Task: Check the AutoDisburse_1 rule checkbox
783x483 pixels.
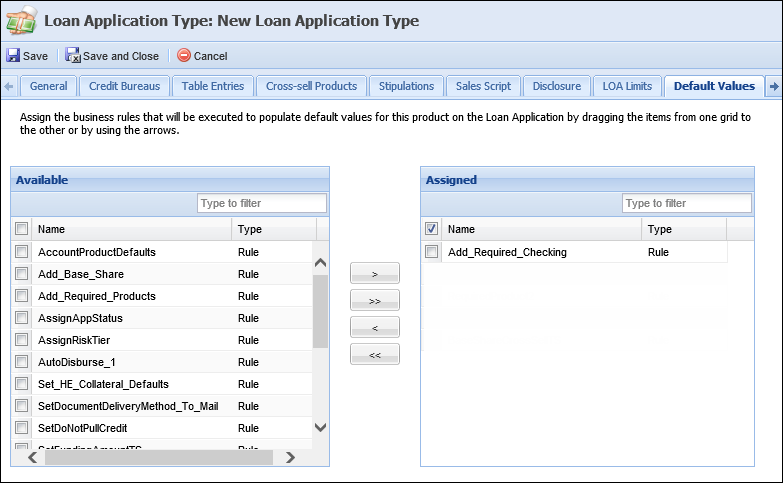Action: tap(21, 361)
